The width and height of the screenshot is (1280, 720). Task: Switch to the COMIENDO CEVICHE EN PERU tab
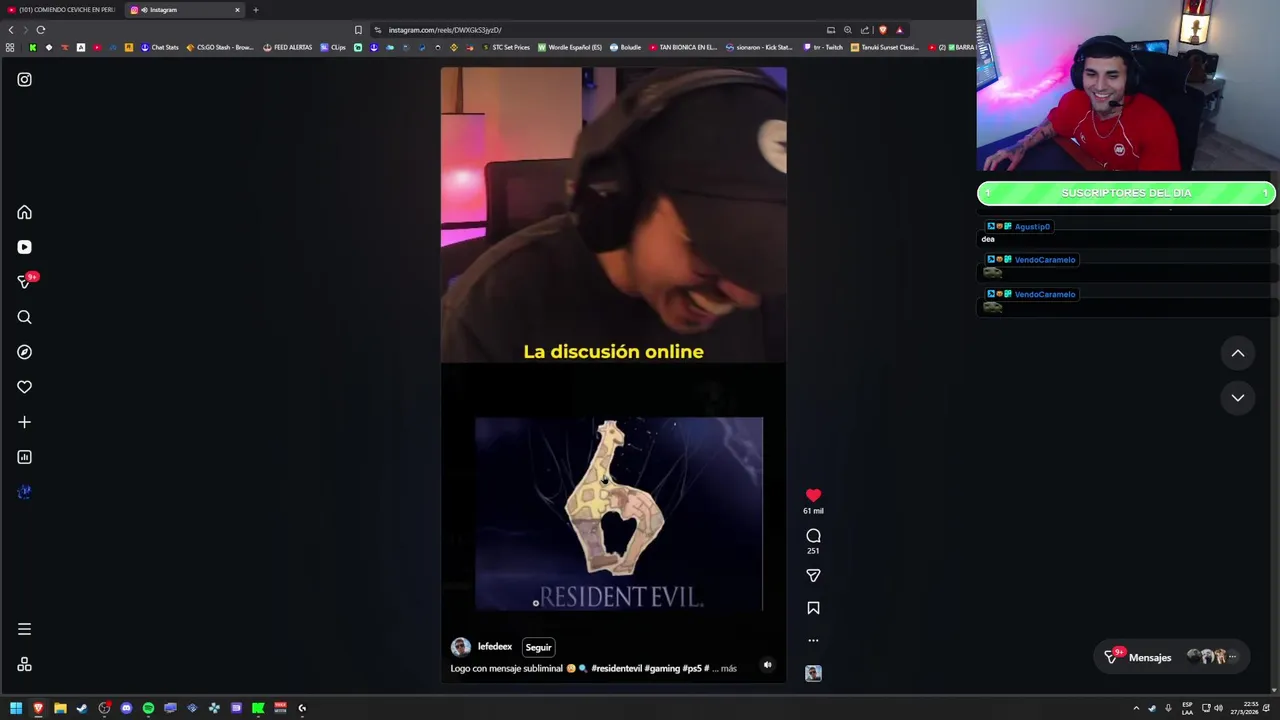(62, 10)
